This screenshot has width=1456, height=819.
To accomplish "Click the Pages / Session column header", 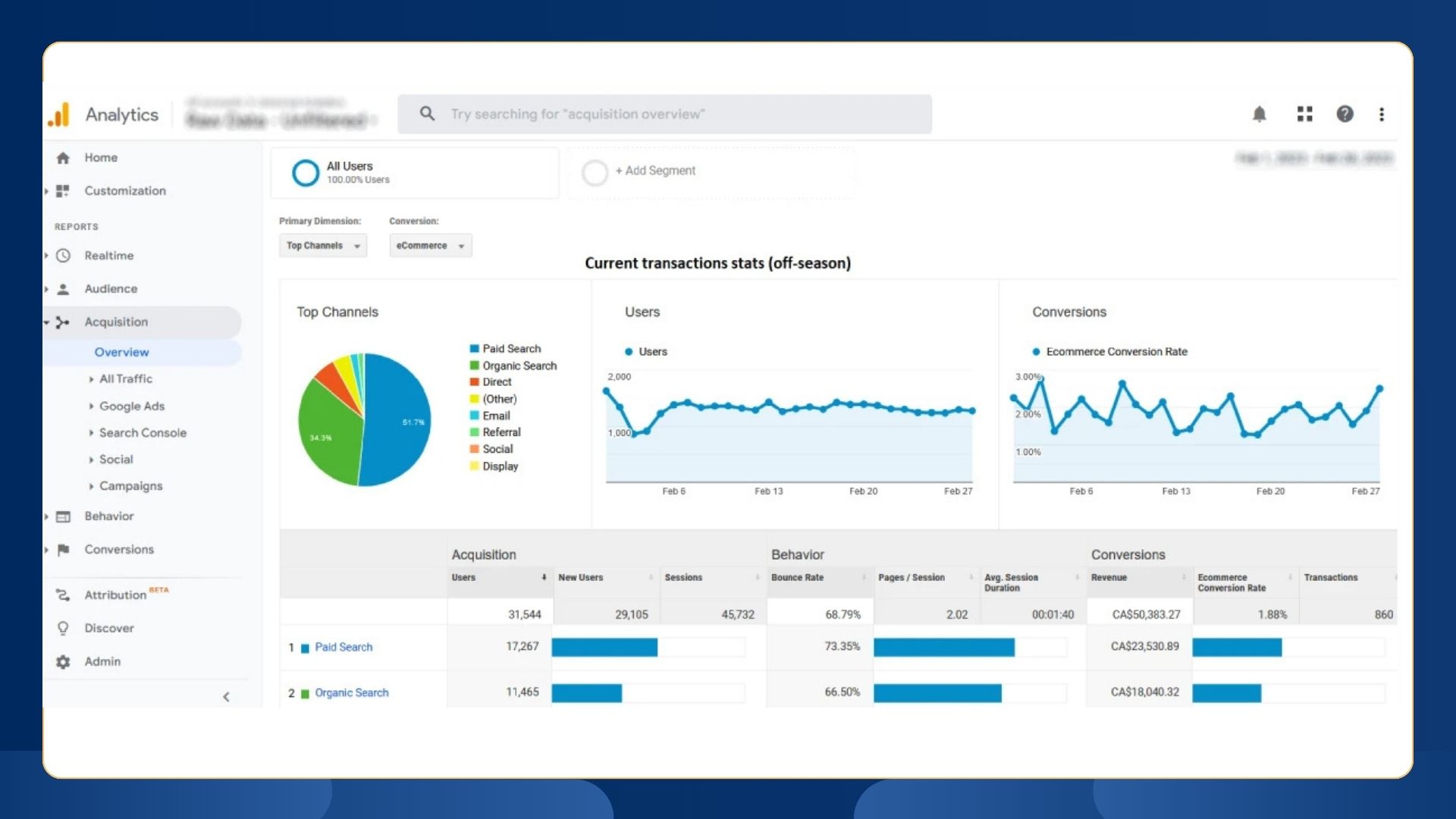I will coord(912,578).
